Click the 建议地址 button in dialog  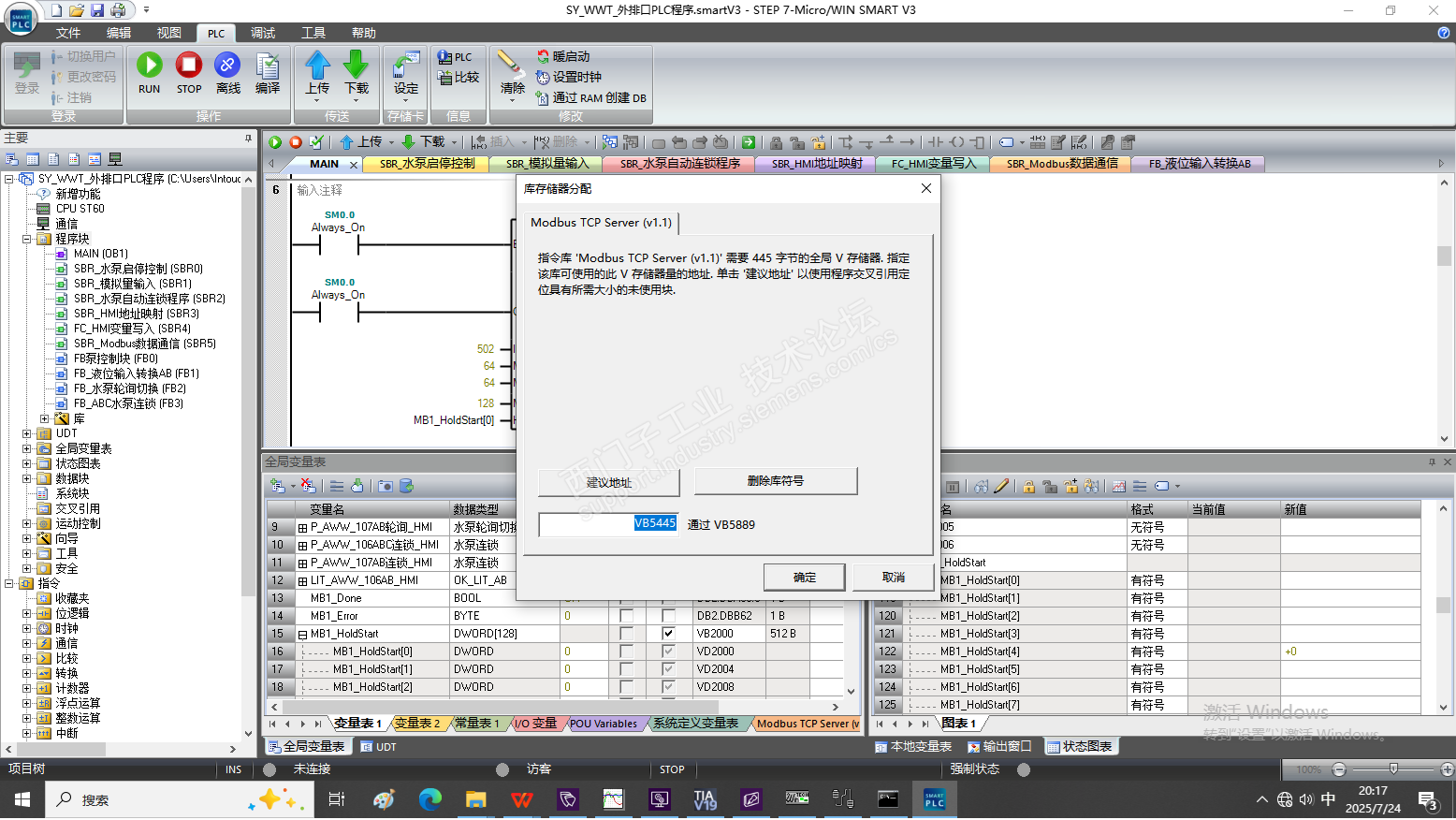[x=609, y=482]
